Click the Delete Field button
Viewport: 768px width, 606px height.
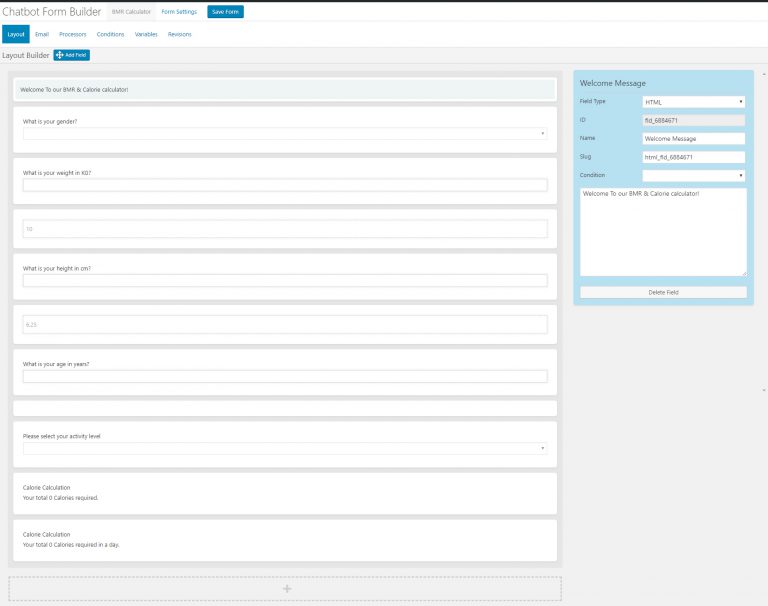coord(663,292)
